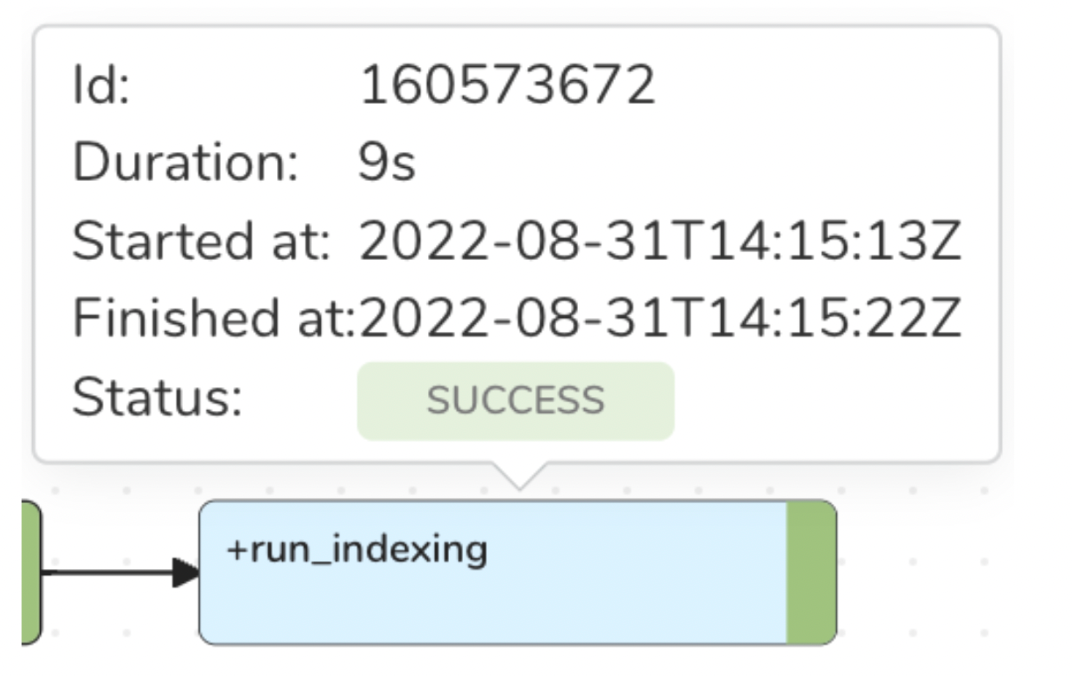The image size is (1072, 676).
Task: Click the Started at timestamp ending in 14:15:13Z
Action: pyautogui.click(x=660, y=241)
